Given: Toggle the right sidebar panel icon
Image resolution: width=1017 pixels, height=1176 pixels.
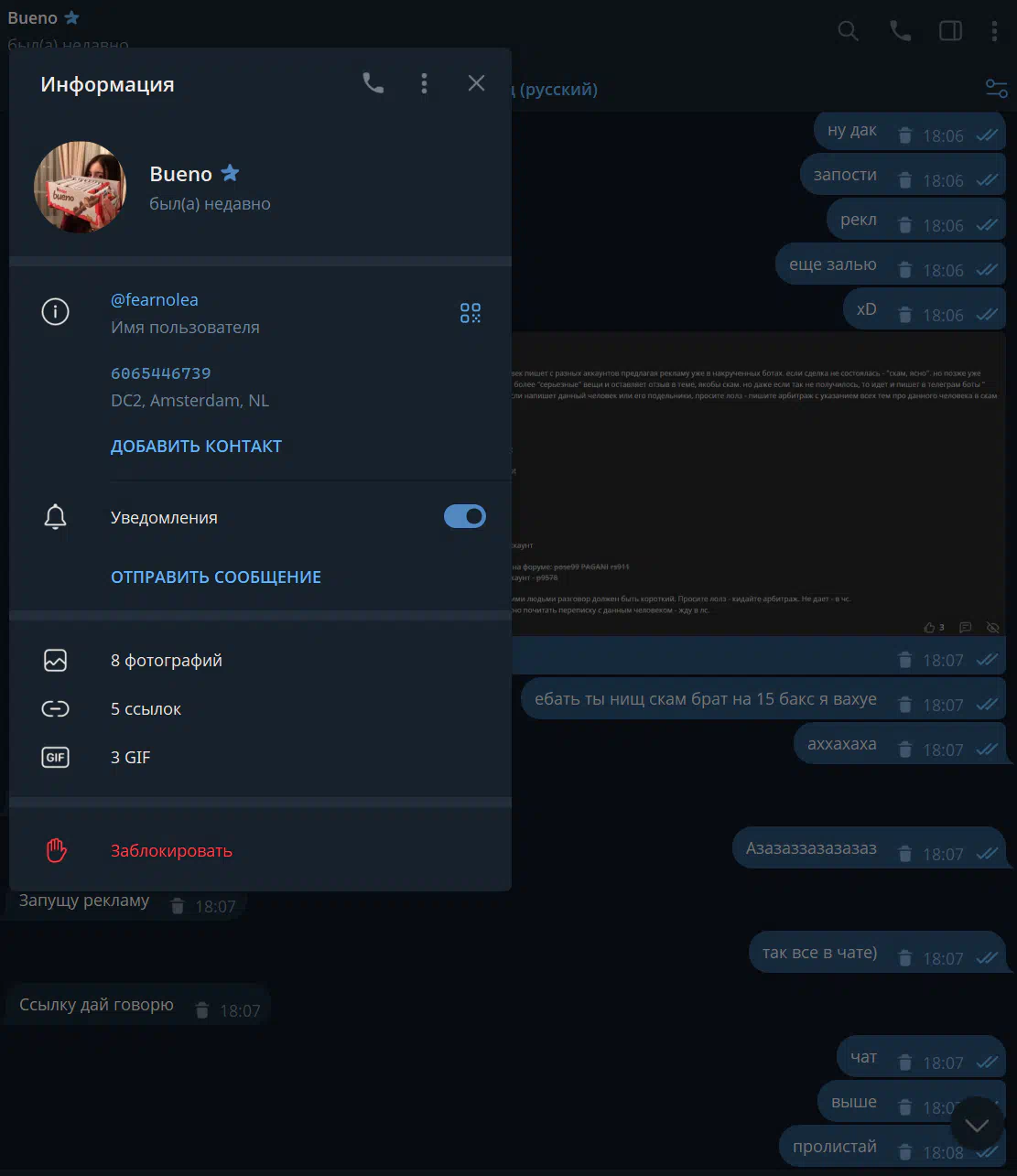Looking at the screenshot, I should [951, 31].
